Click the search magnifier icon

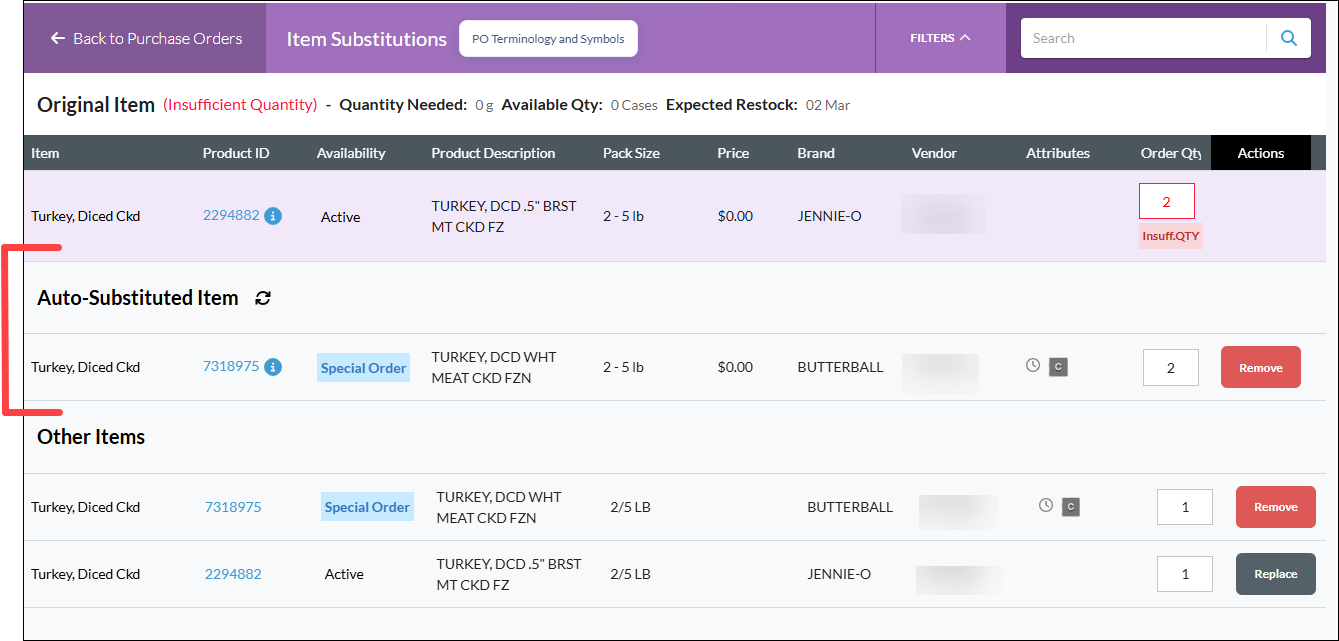[x=1289, y=38]
